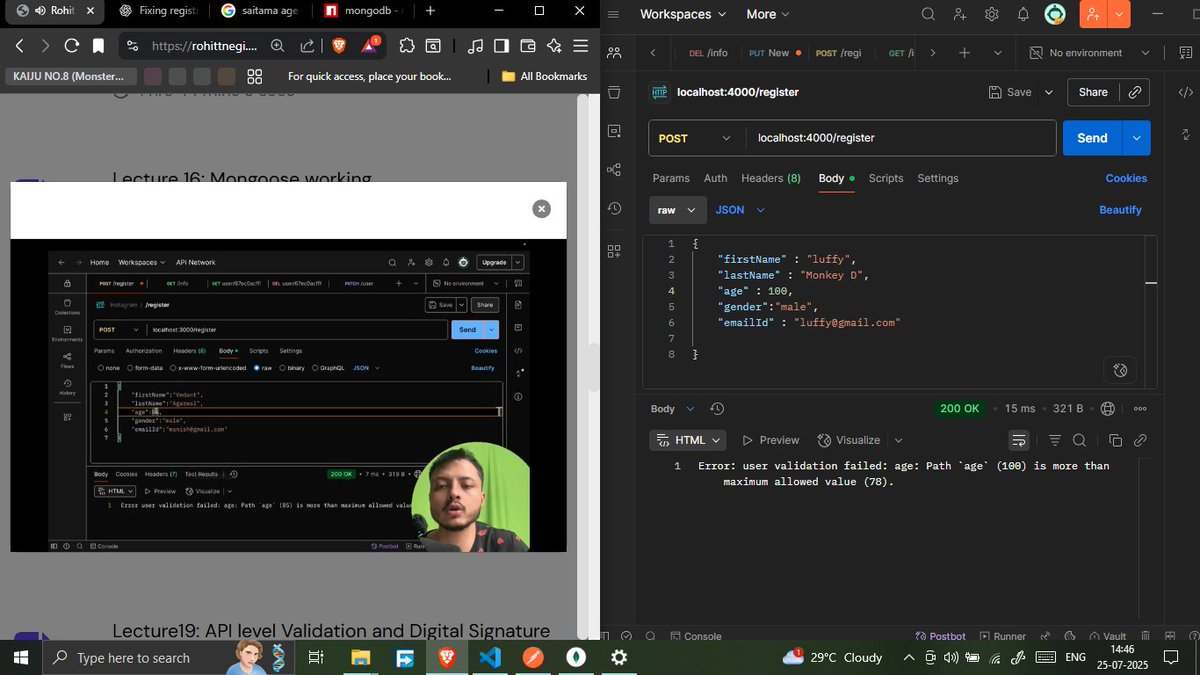Open Brave Shields lion icon
Image resolution: width=1200 pixels, height=675 pixels.
click(338, 45)
